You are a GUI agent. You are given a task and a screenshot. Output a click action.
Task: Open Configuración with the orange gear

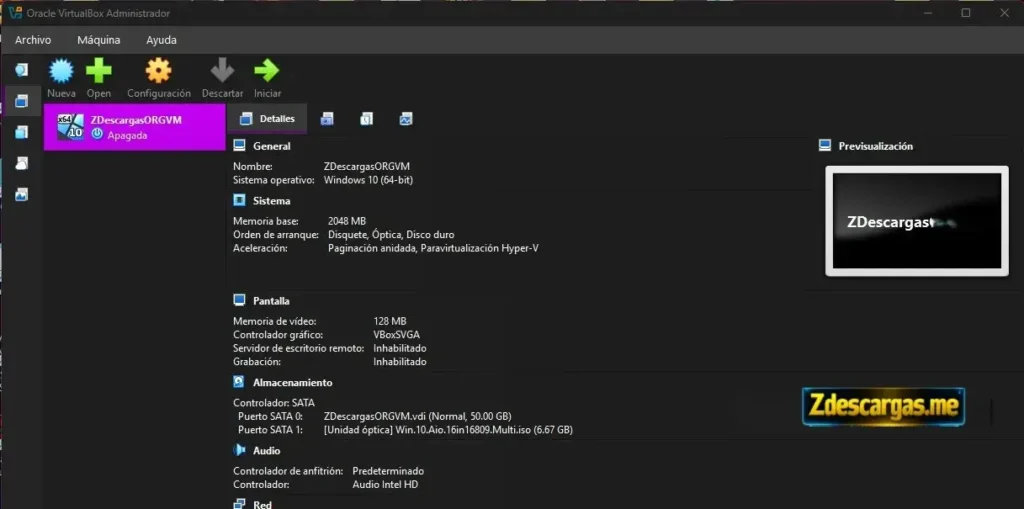(x=158, y=70)
